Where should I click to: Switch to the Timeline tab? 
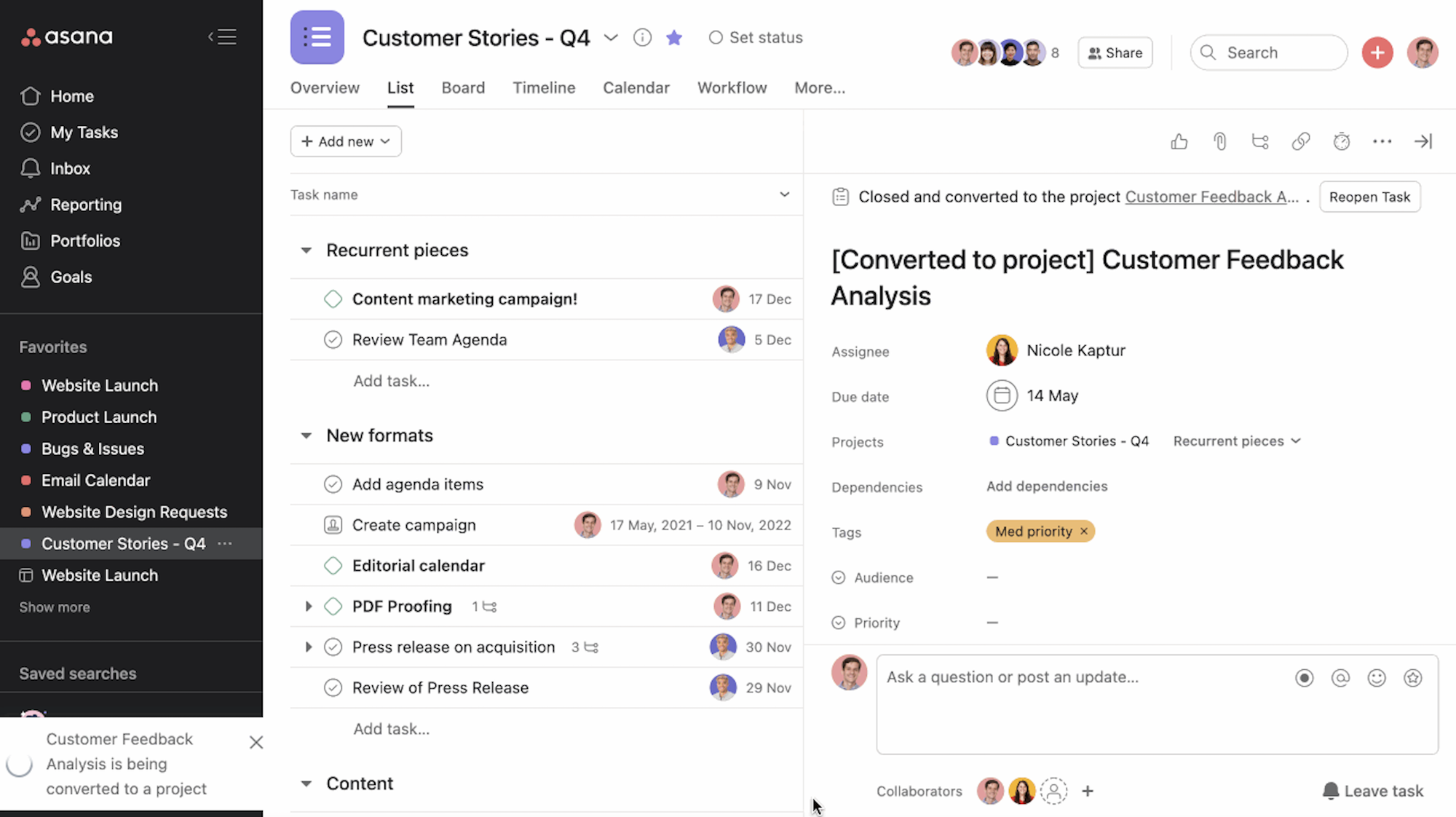click(x=544, y=88)
